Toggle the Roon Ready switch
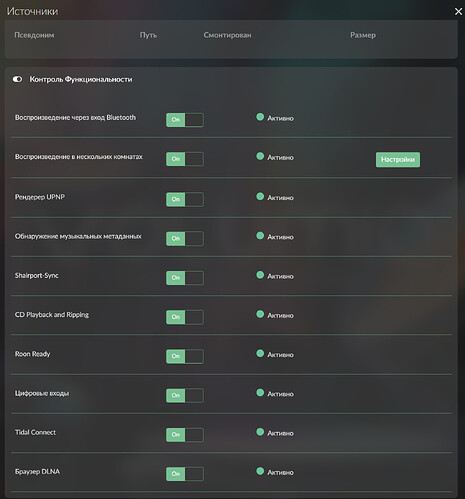465x499 pixels. (x=185, y=356)
